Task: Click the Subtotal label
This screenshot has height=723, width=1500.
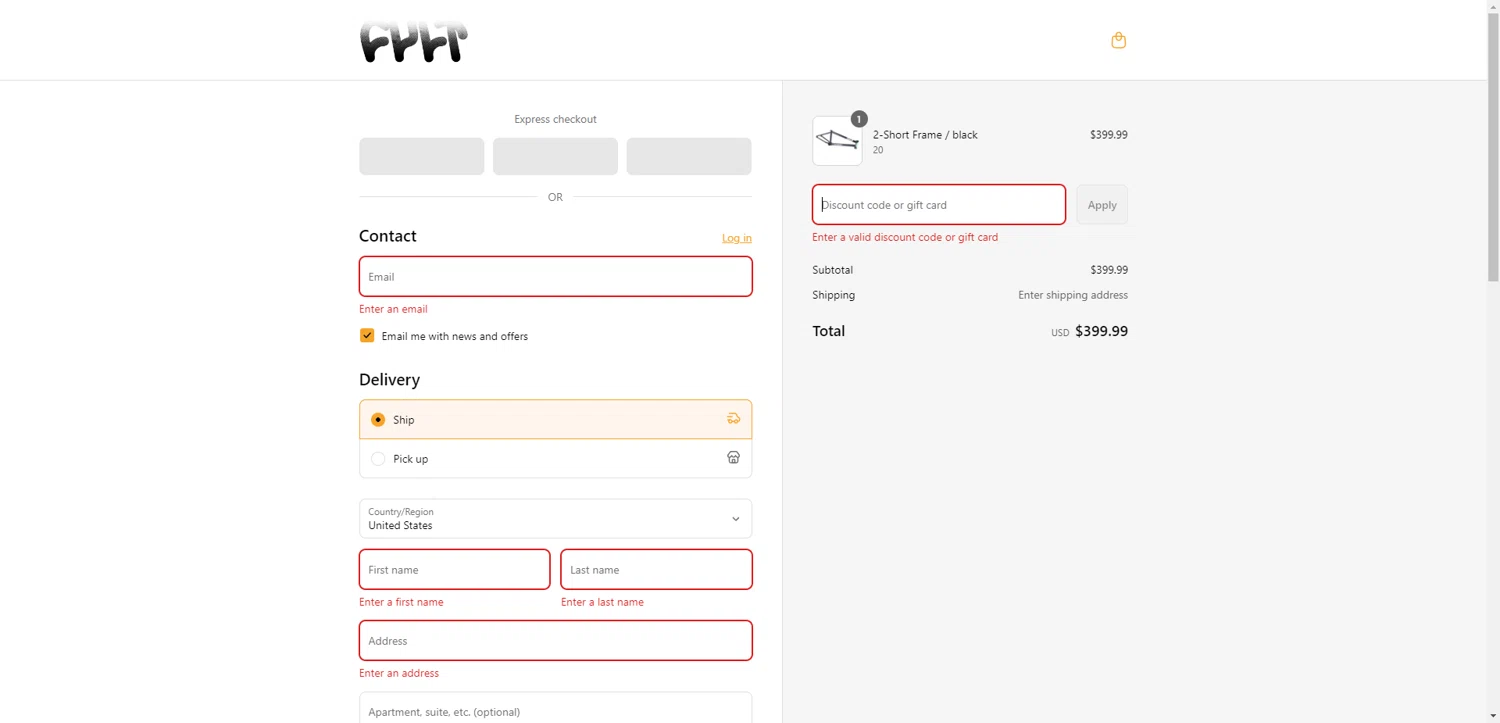Action: (x=832, y=270)
